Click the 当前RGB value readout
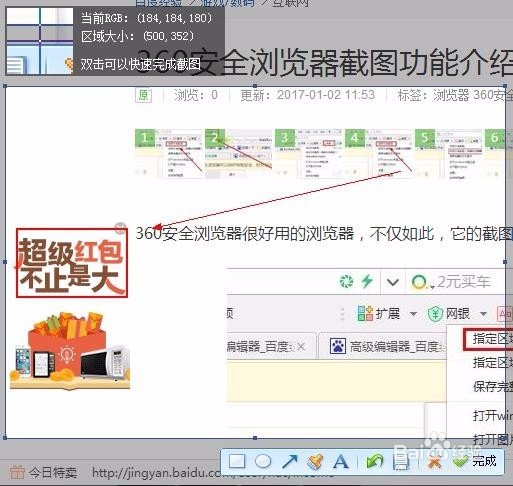The width and height of the screenshot is (513, 486). (146, 18)
